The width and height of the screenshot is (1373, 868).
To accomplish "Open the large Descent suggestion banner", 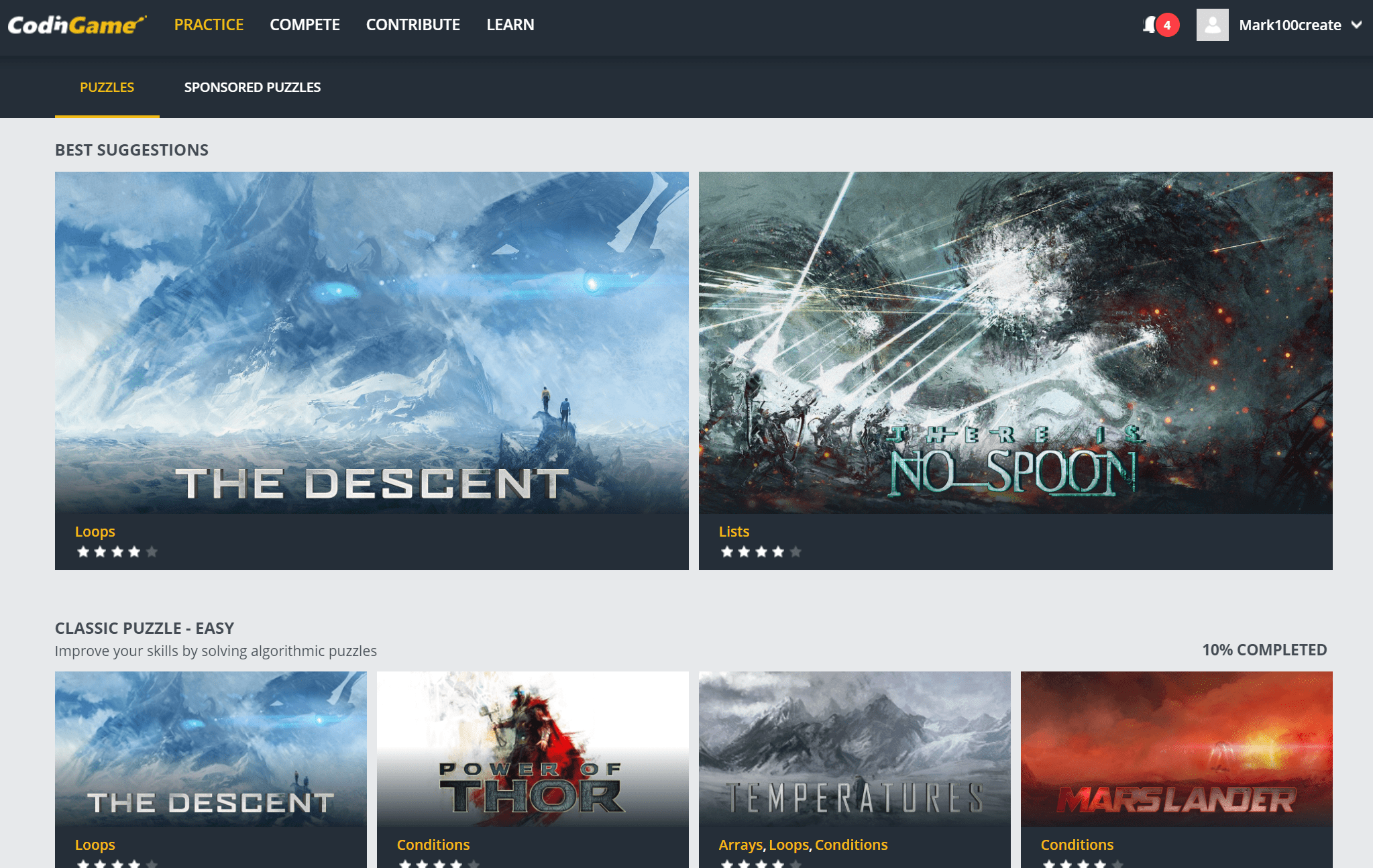I will [372, 342].
